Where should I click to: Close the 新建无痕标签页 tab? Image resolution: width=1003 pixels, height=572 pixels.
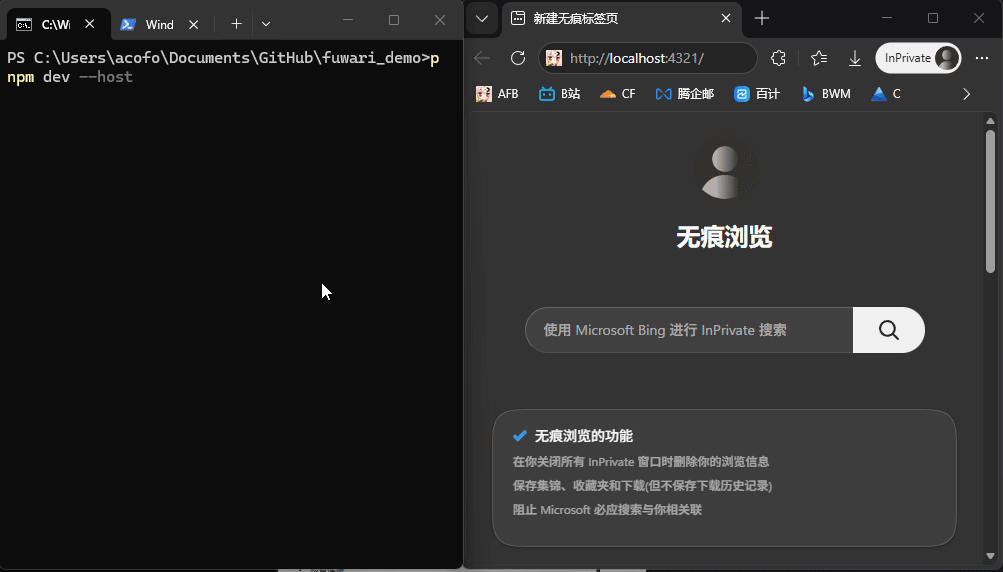(725, 19)
